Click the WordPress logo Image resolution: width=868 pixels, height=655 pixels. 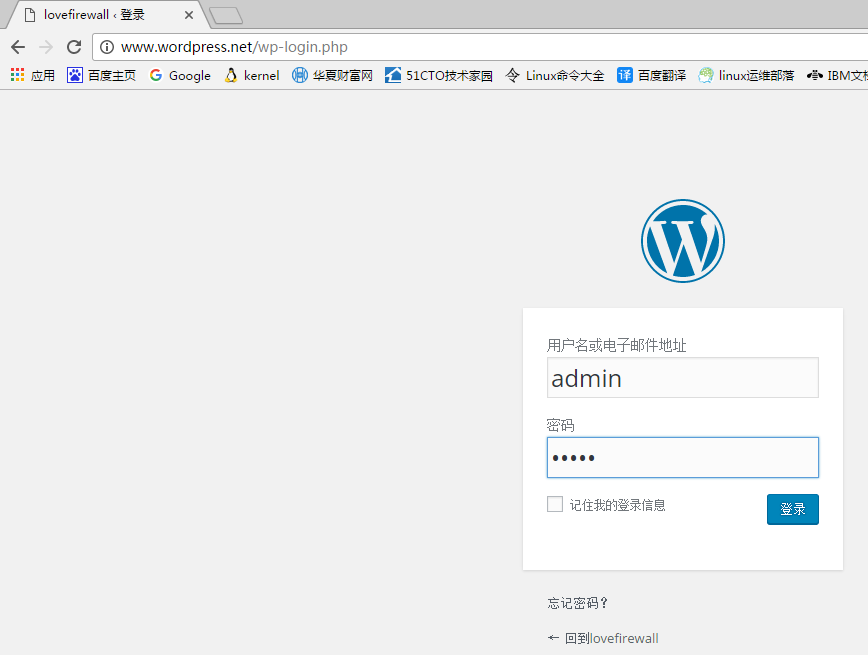tap(683, 241)
